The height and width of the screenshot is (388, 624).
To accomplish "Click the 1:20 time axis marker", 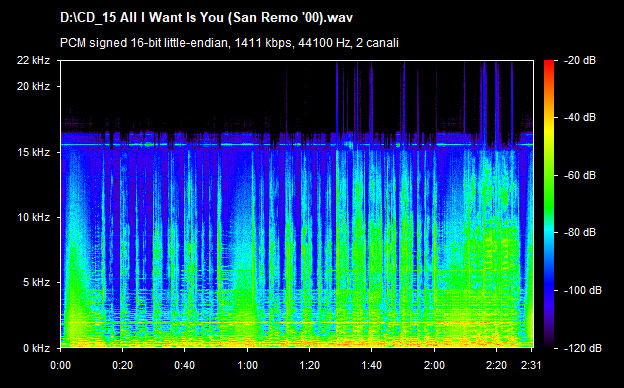I will point(309,365).
